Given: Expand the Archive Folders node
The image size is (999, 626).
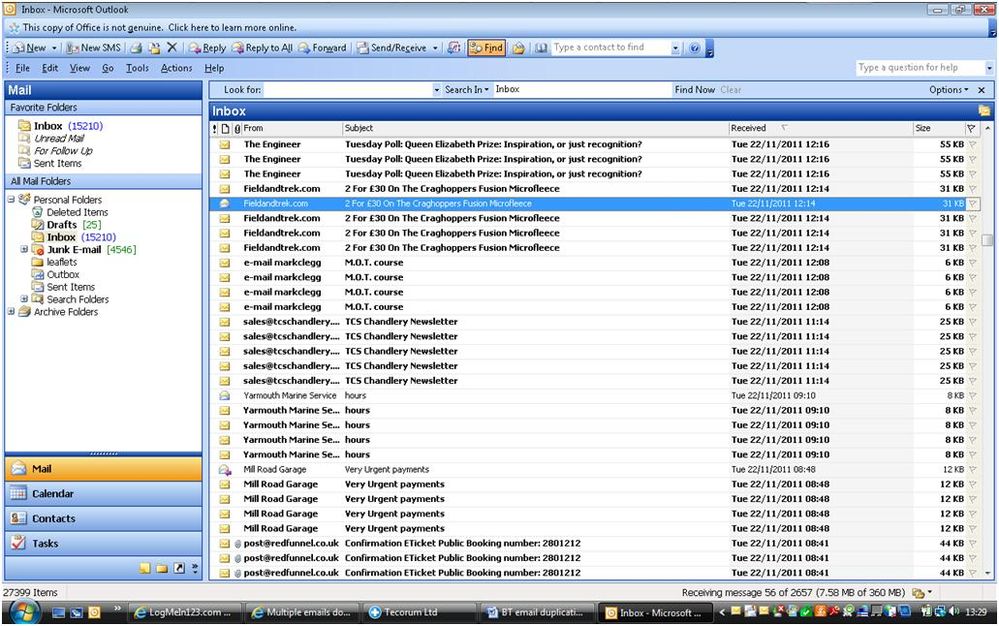Looking at the screenshot, I should click(11, 311).
